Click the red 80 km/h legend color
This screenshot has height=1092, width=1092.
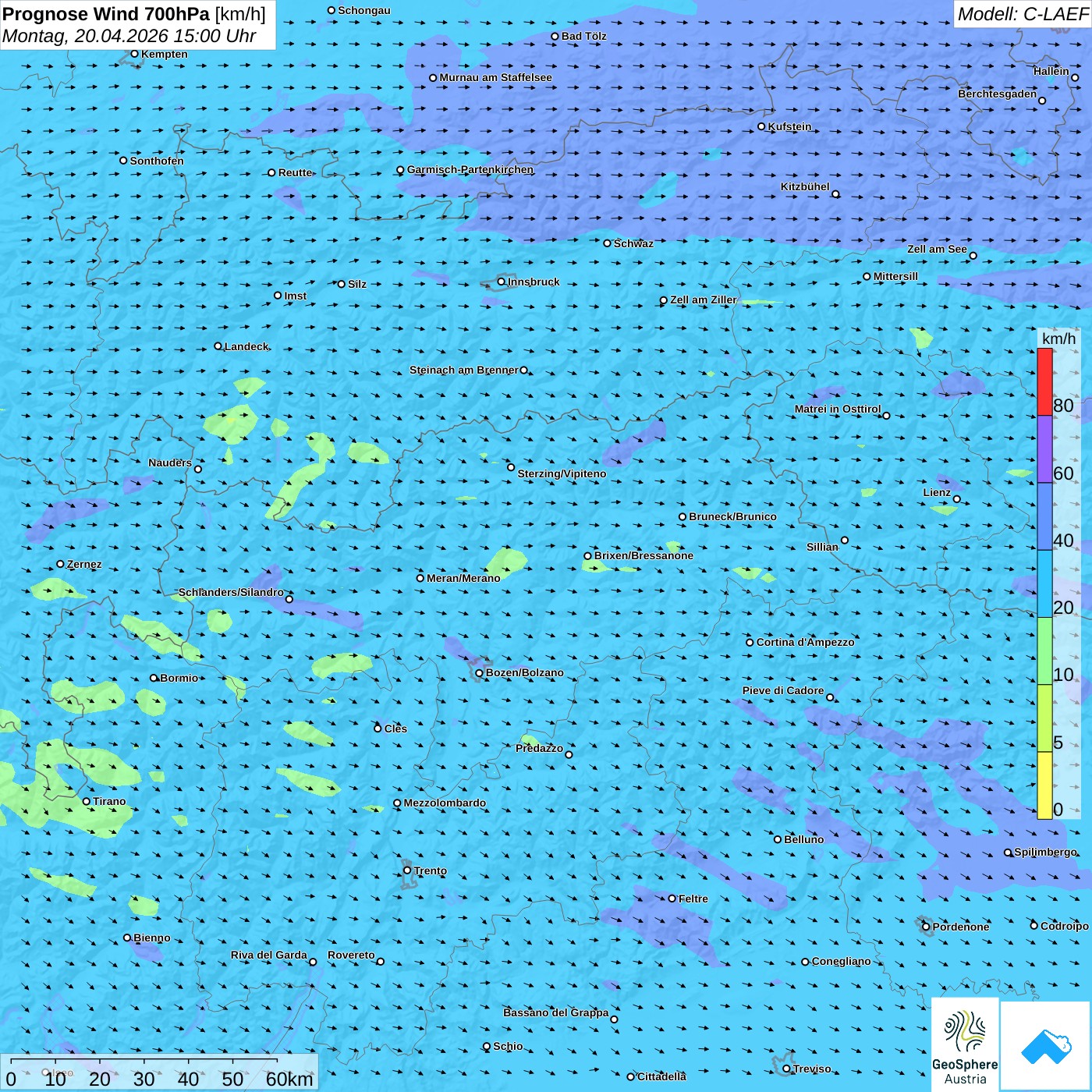pyautogui.click(x=1044, y=382)
